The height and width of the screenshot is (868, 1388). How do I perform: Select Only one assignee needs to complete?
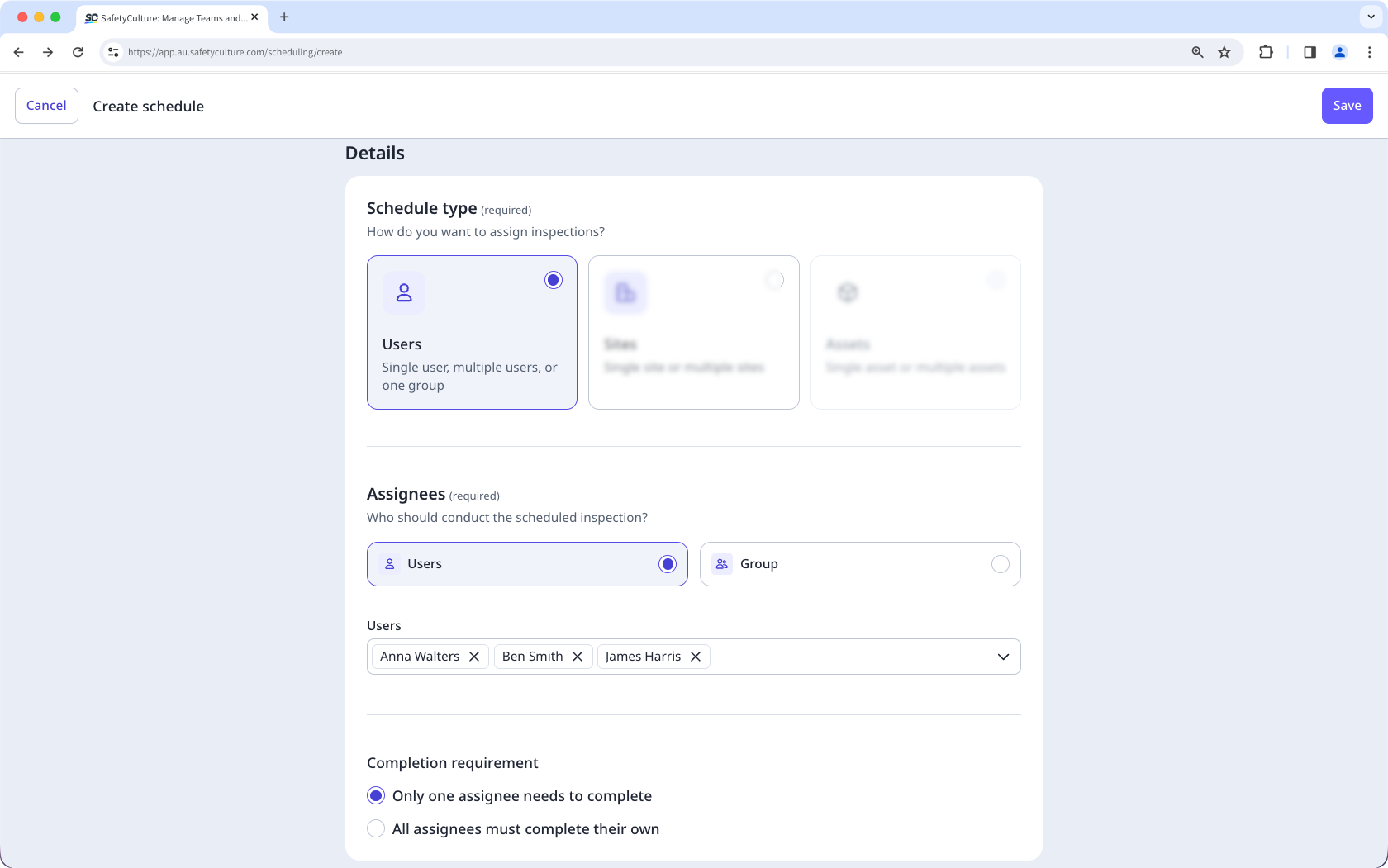(376, 795)
